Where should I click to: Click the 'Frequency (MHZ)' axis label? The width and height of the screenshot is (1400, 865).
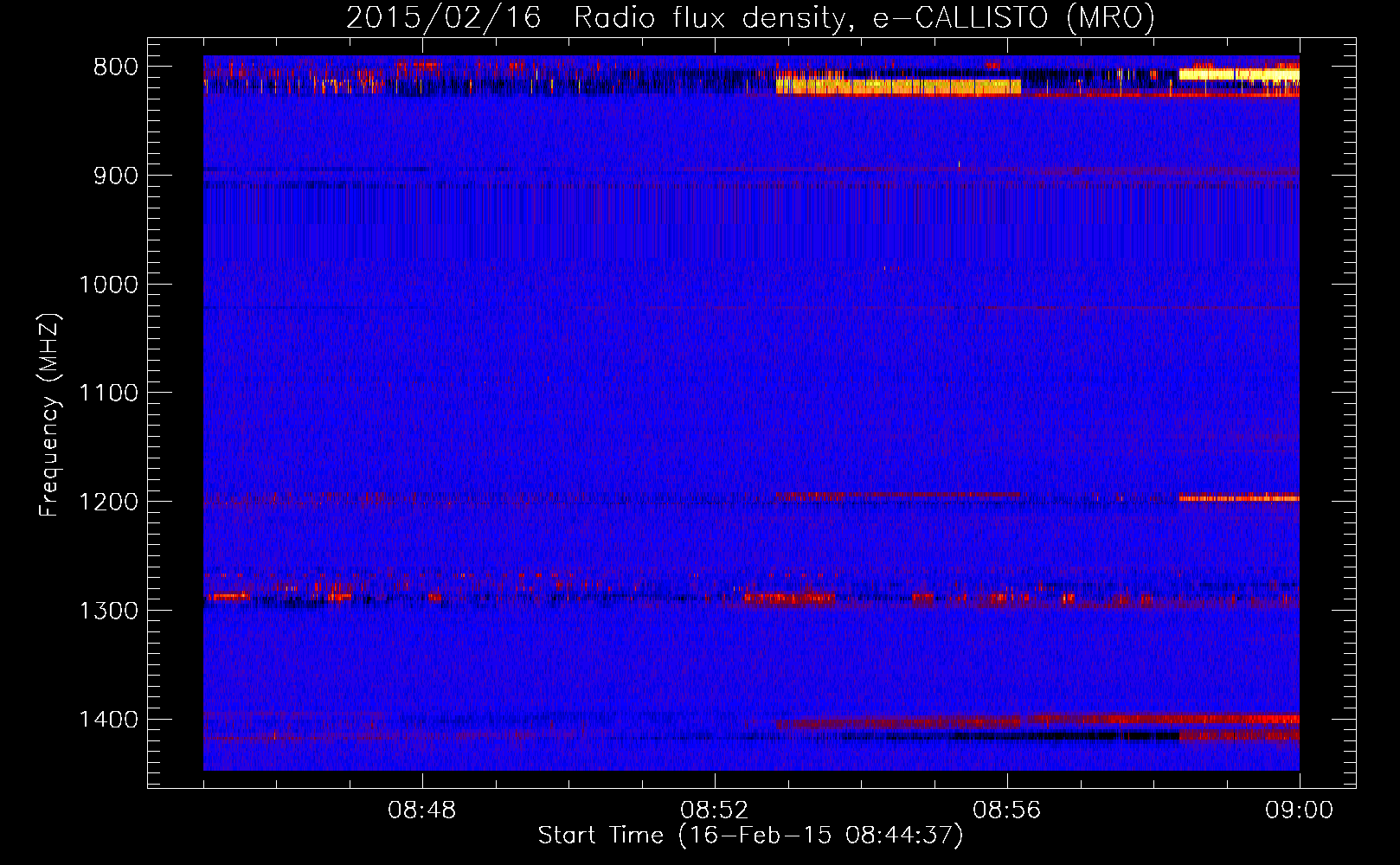49,415
